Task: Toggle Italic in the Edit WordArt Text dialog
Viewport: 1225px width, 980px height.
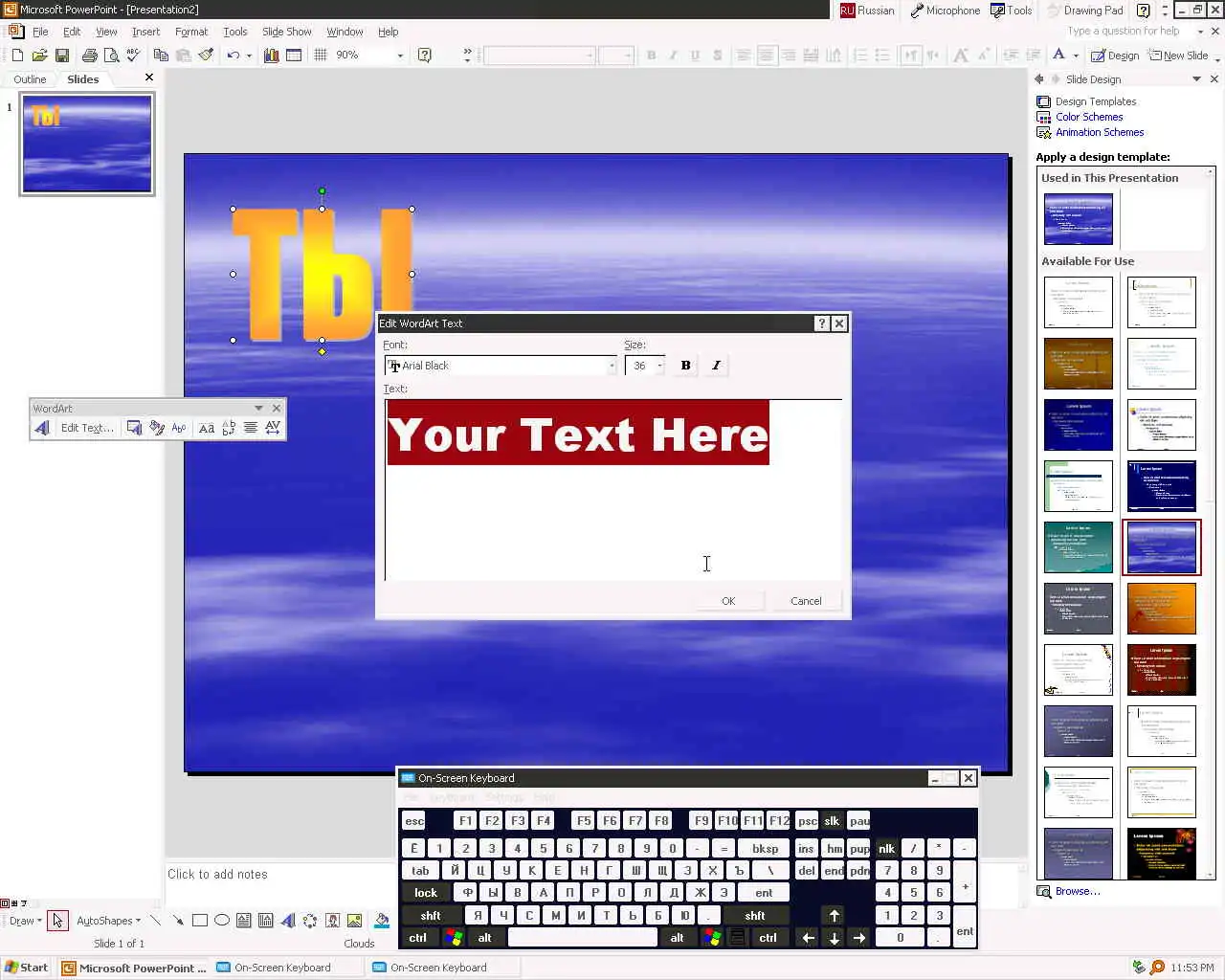Action: point(716,366)
